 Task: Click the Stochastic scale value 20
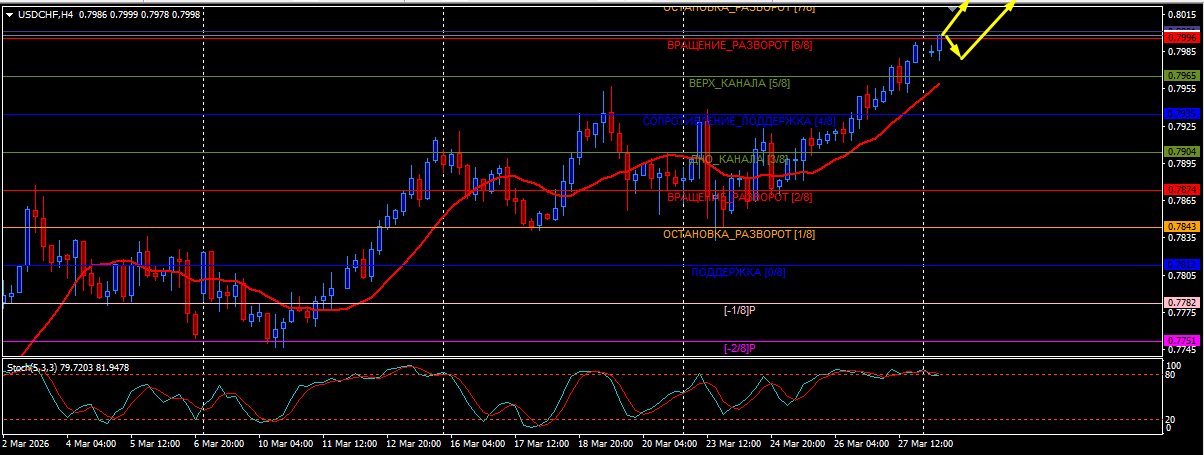pyautogui.click(x=1172, y=419)
